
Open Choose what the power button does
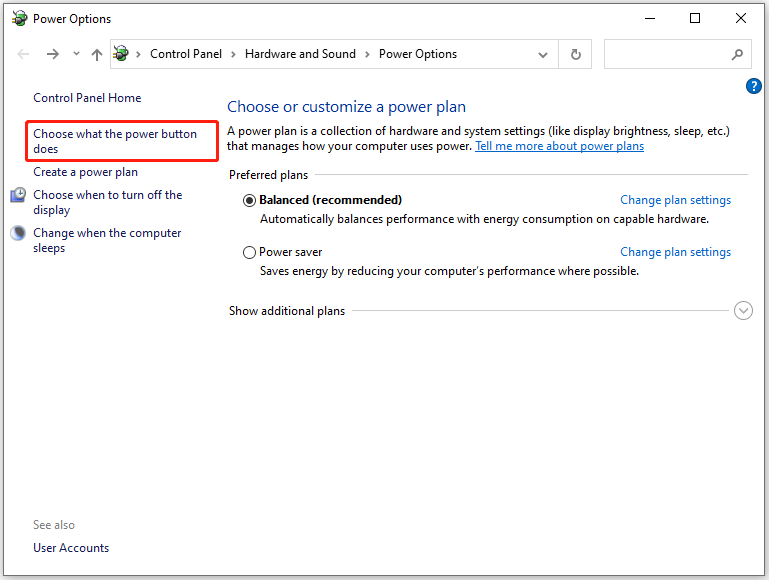[x=115, y=141]
